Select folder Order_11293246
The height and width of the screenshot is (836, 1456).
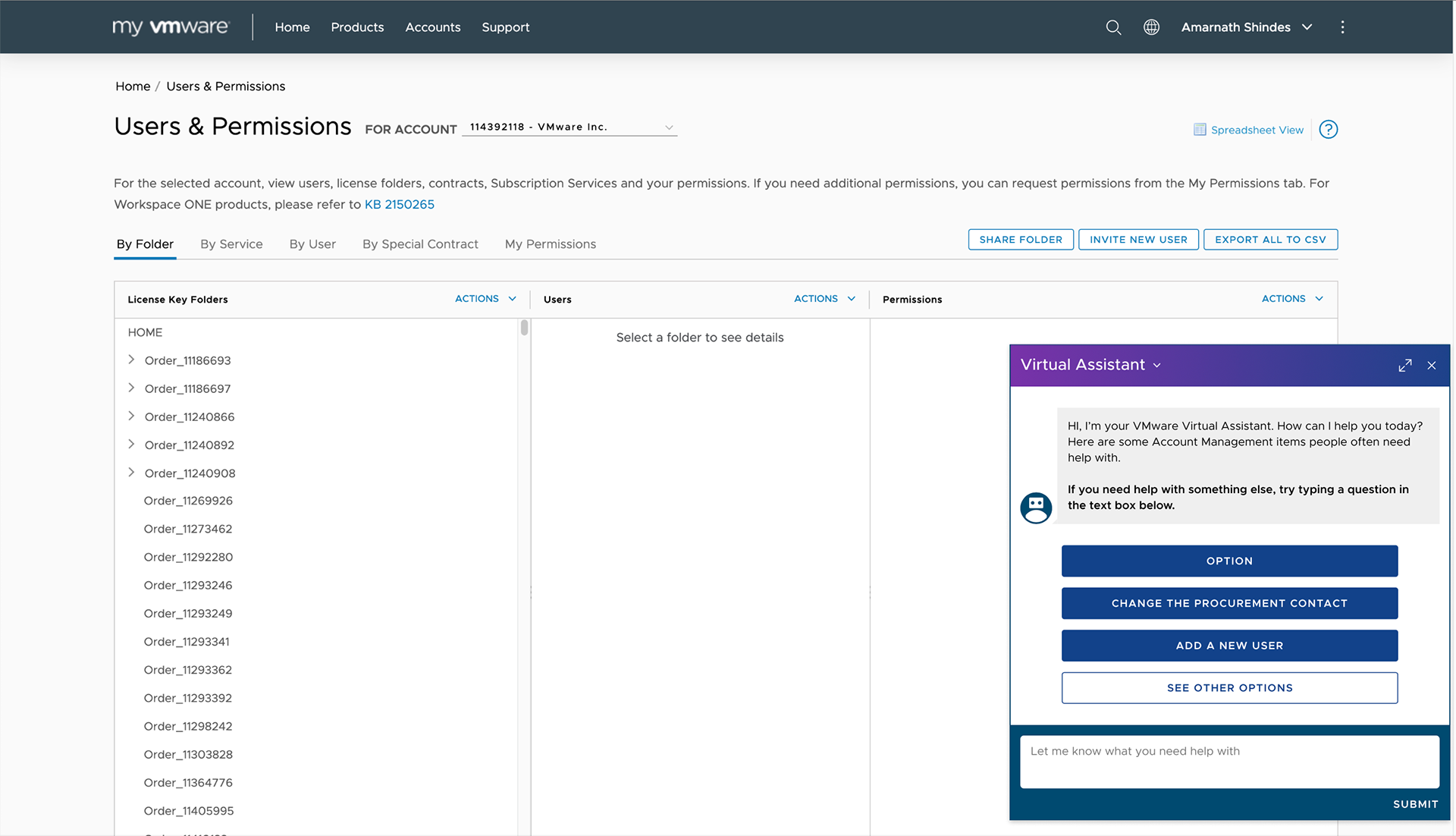(x=188, y=585)
